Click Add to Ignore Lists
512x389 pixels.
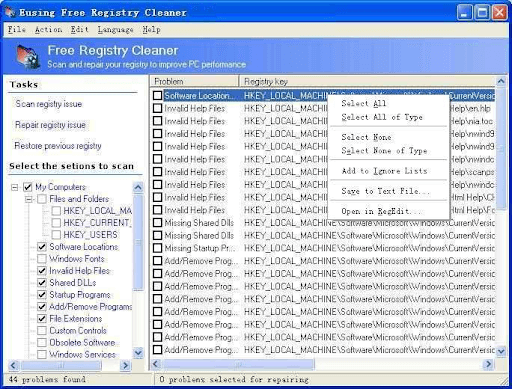point(384,171)
